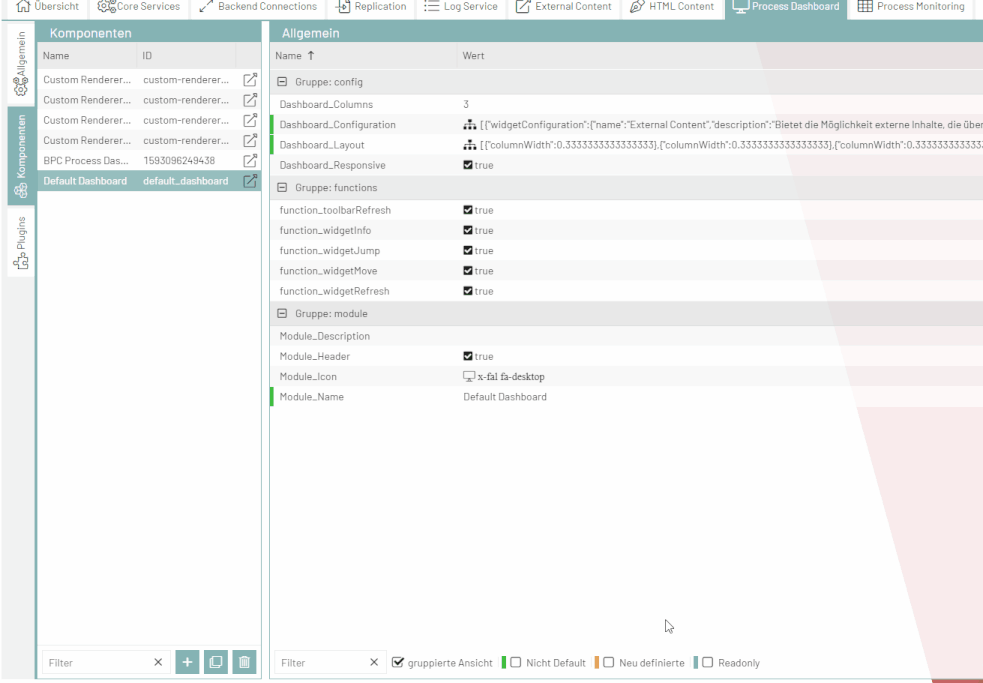The height and width of the screenshot is (683, 983).
Task: Open Default Dashboard via its external-link icon
Action: tap(251, 181)
